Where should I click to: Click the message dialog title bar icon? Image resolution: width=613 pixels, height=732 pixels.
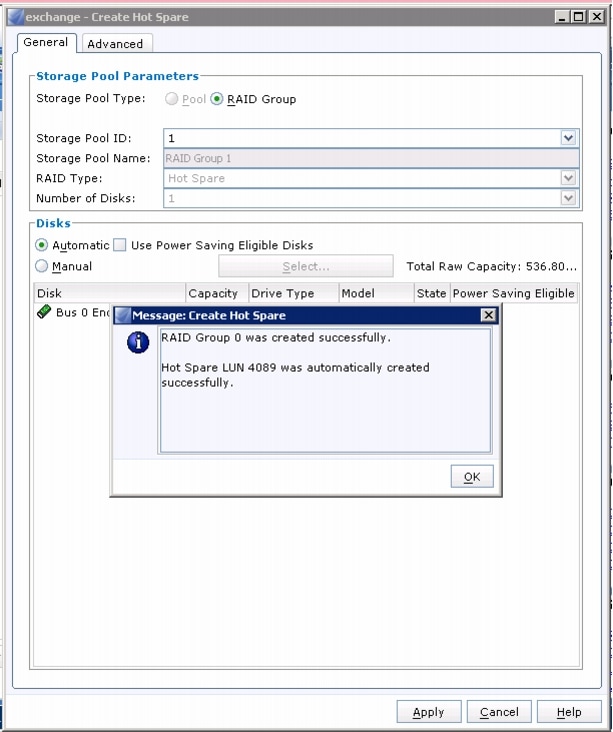tap(122, 315)
